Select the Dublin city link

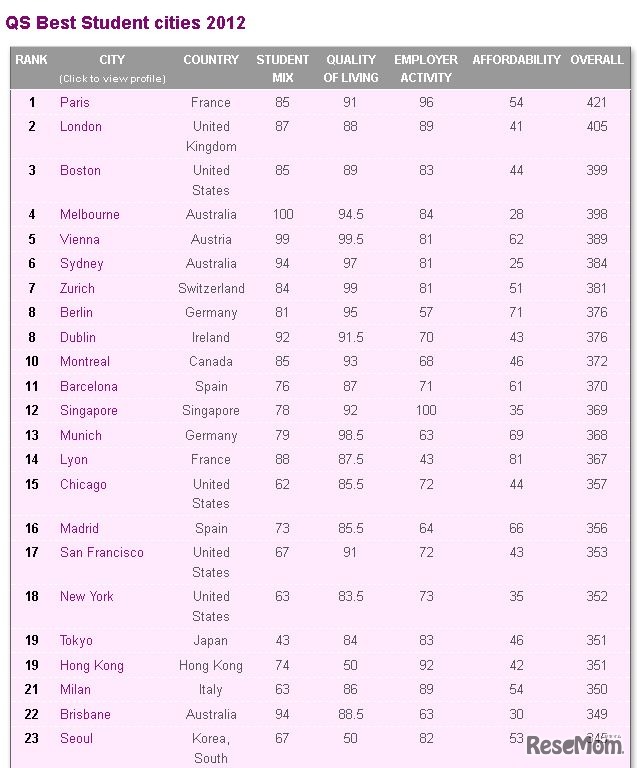(x=78, y=337)
